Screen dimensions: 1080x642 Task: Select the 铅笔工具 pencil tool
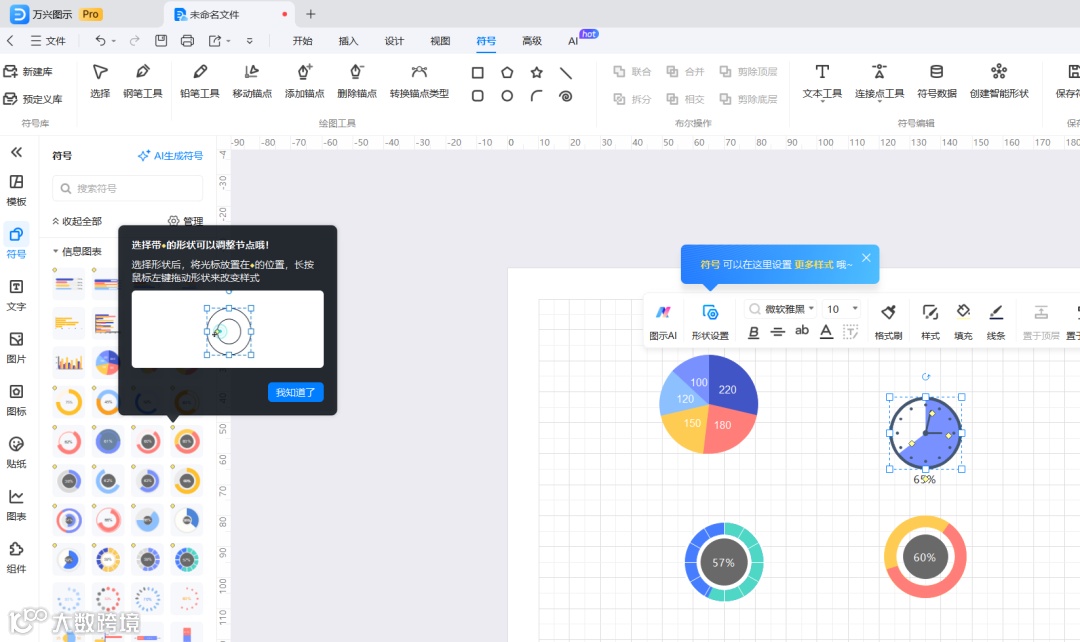200,81
